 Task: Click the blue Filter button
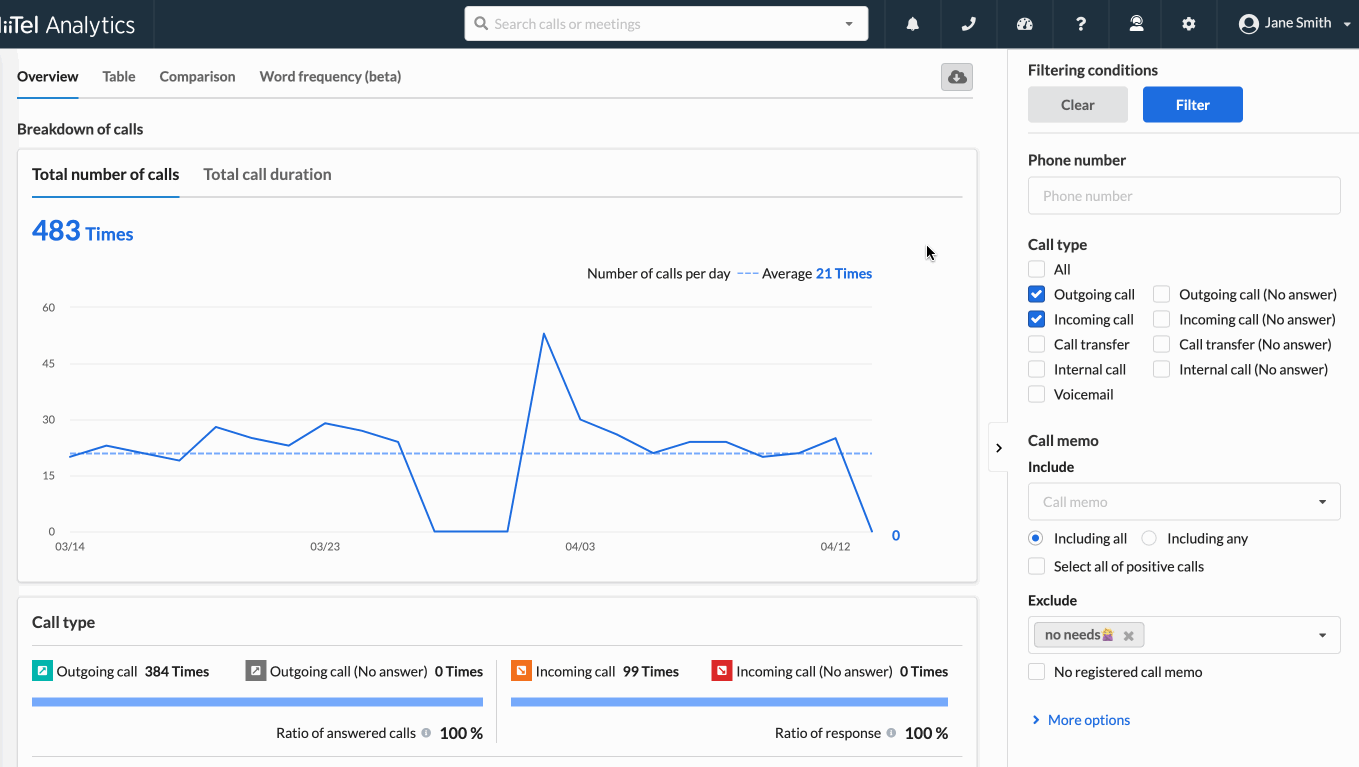tap(1193, 105)
